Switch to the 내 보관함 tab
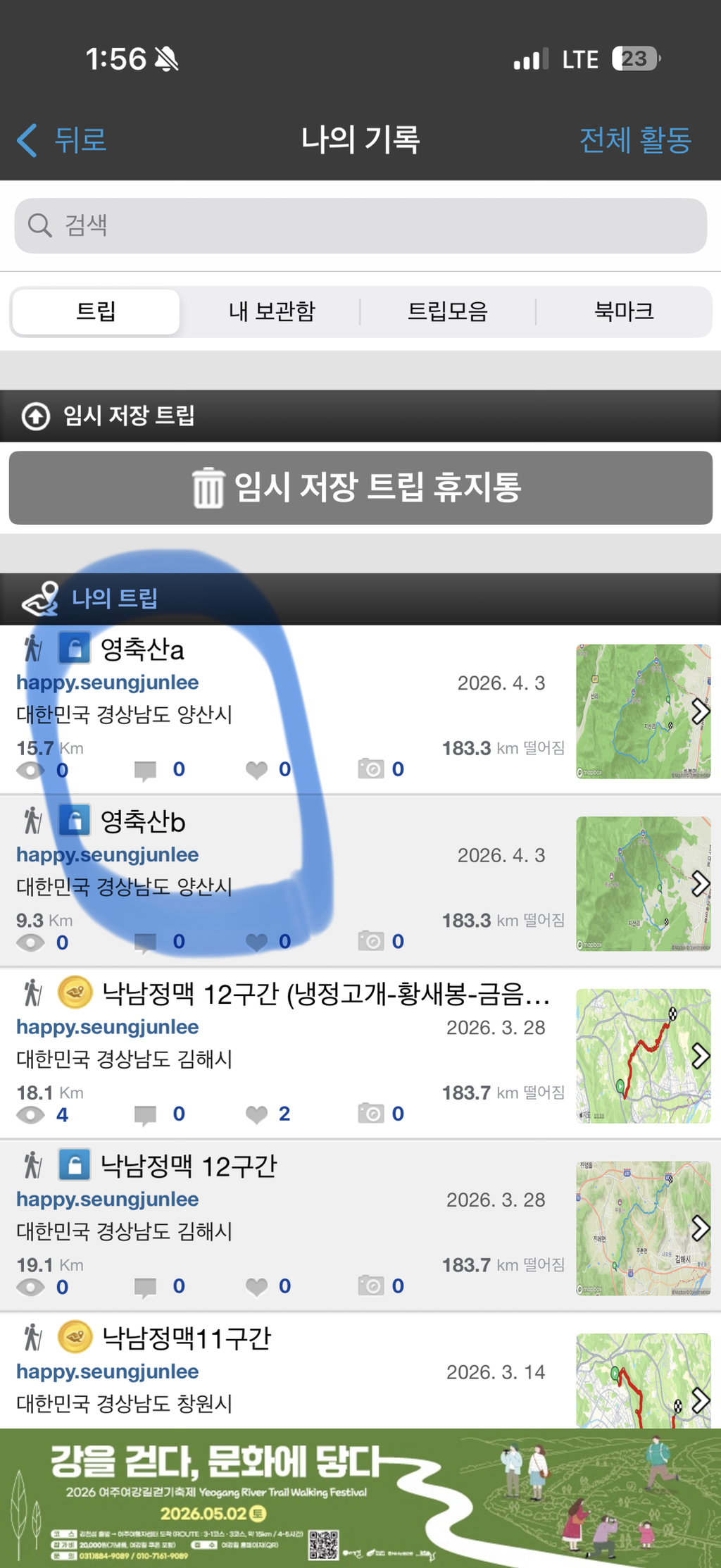Screen dimensions: 721x1568 pos(272,311)
